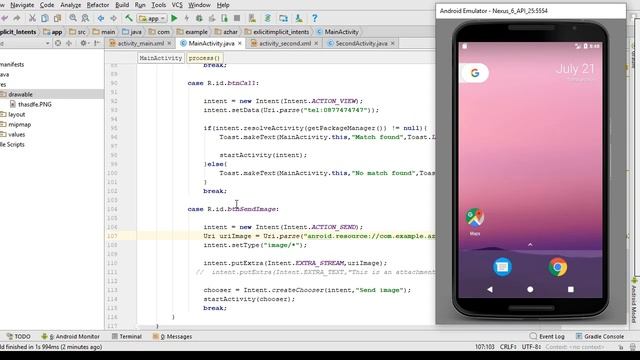640x360 pixels.
Task: Close the activity_main.xml tab
Action: click(169, 43)
